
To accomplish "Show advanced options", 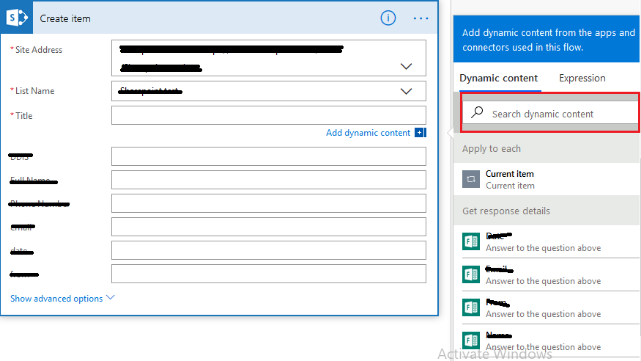I will point(62,298).
